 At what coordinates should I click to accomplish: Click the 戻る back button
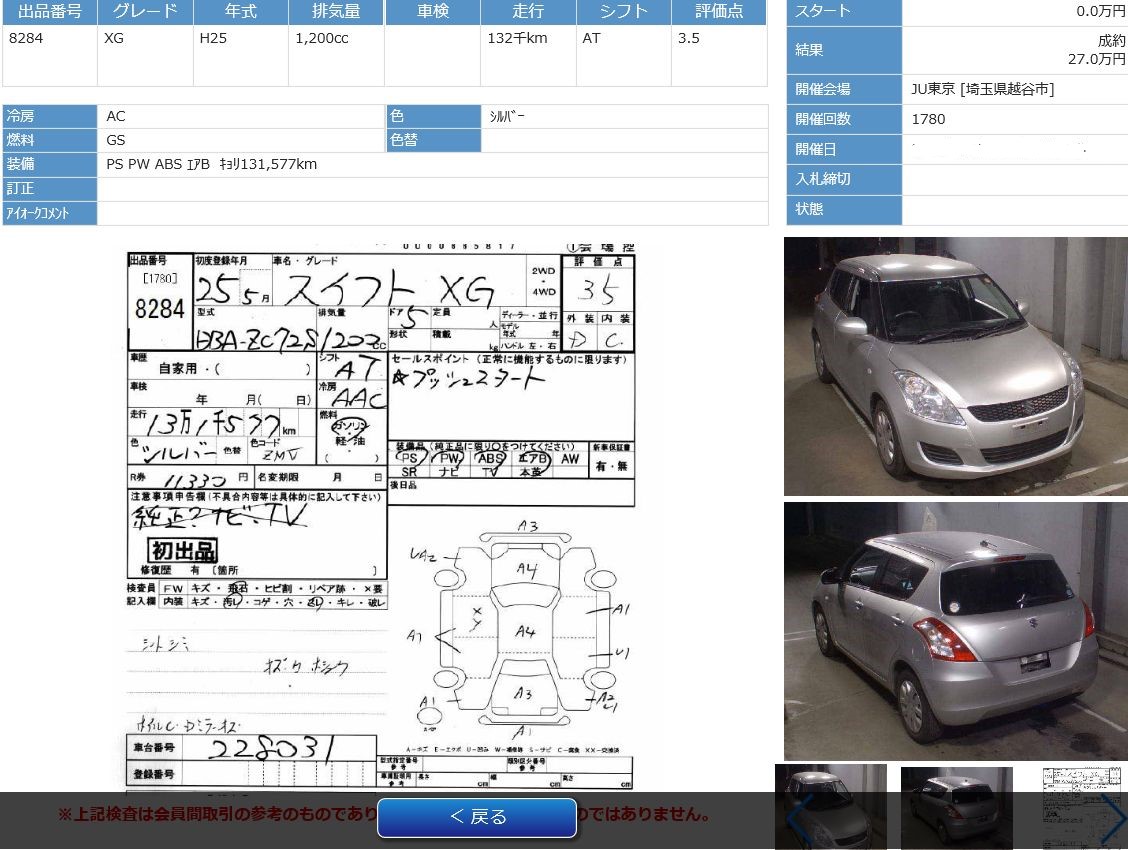pos(477,817)
